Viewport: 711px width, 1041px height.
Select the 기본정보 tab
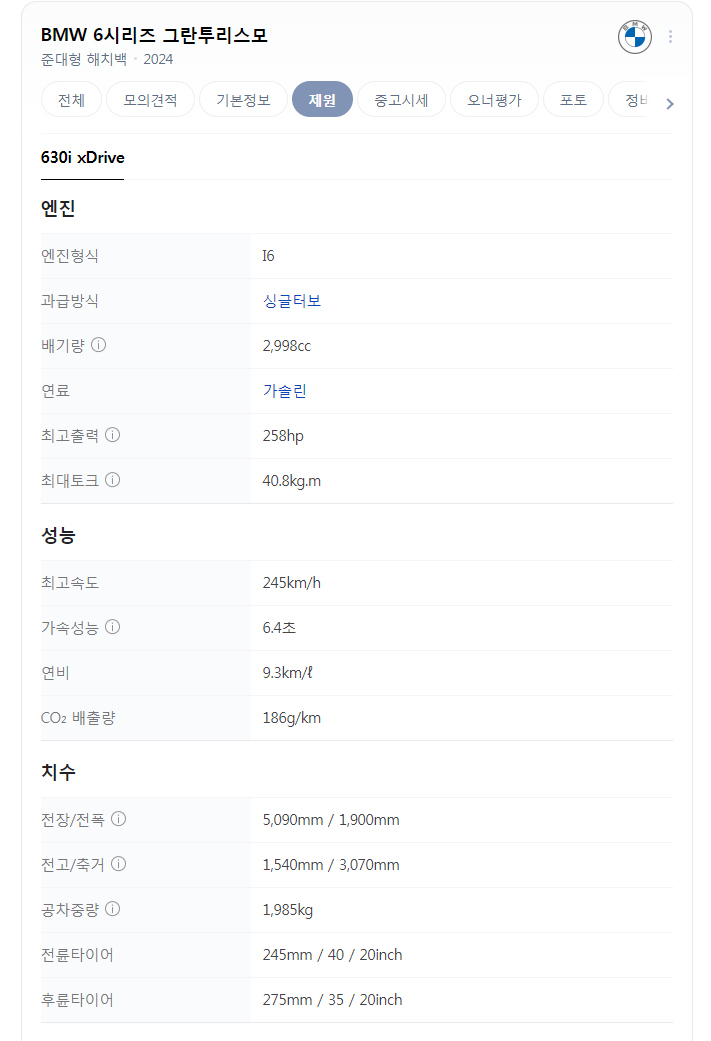point(243,100)
